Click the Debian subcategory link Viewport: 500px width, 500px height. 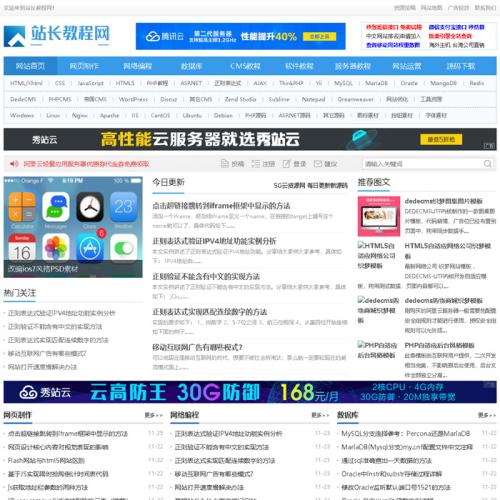(x=223, y=115)
